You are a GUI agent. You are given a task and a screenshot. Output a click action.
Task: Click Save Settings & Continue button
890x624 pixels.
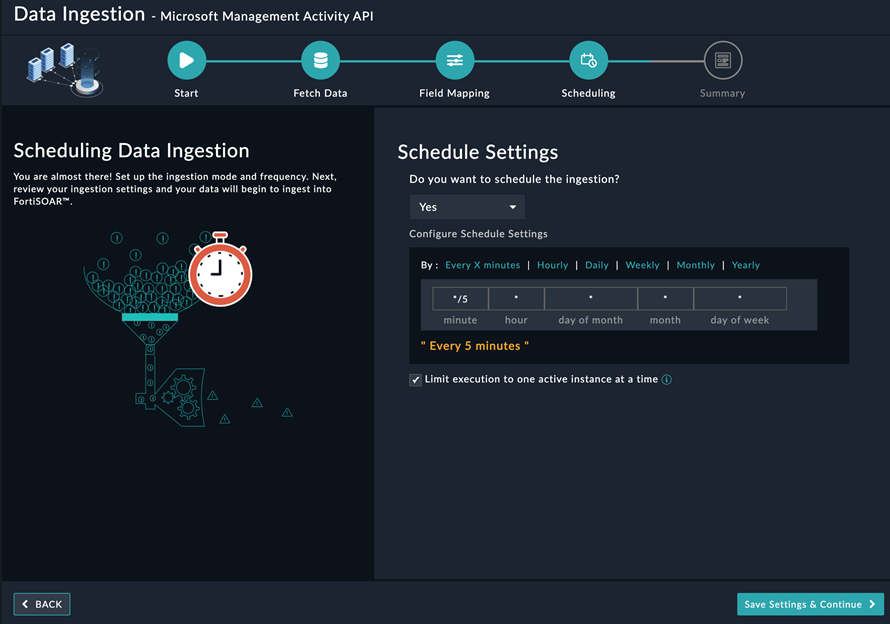pos(810,604)
